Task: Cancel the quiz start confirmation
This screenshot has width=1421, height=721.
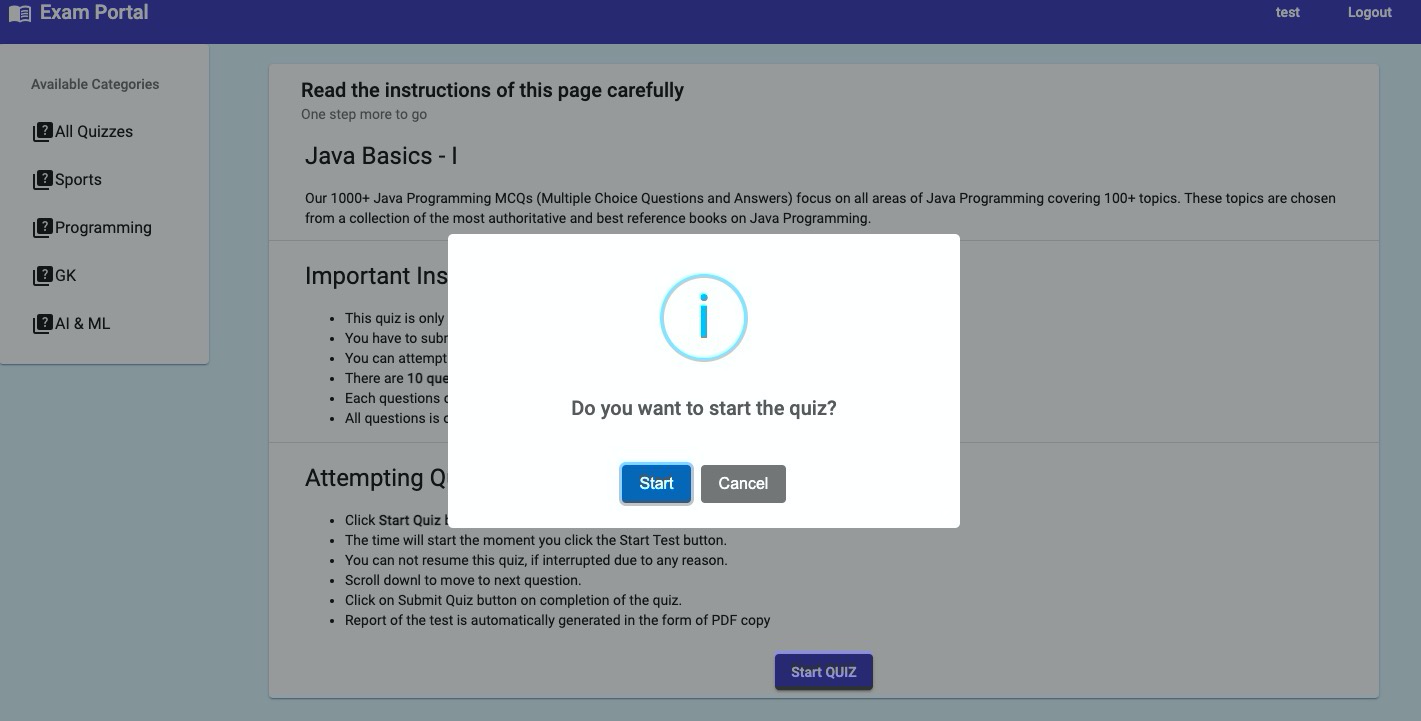Action: click(x=743, y=483)
